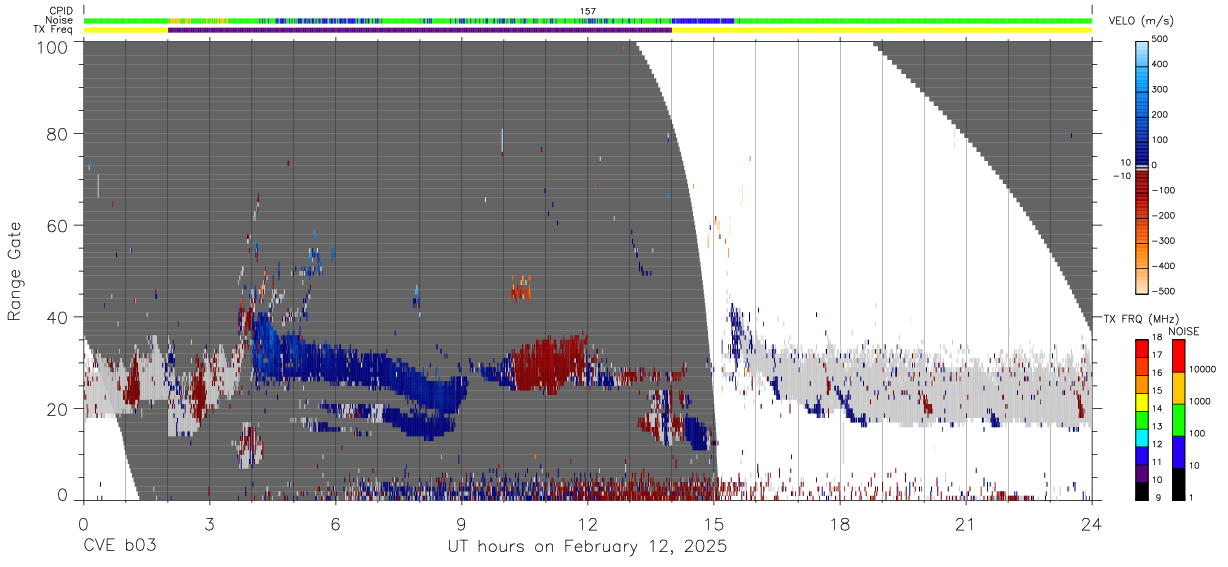The height and width of the screenshot is (567, 1228).
Task: Click the 12 MHz label in frequency legend
Action: (x=1157, y=443)
